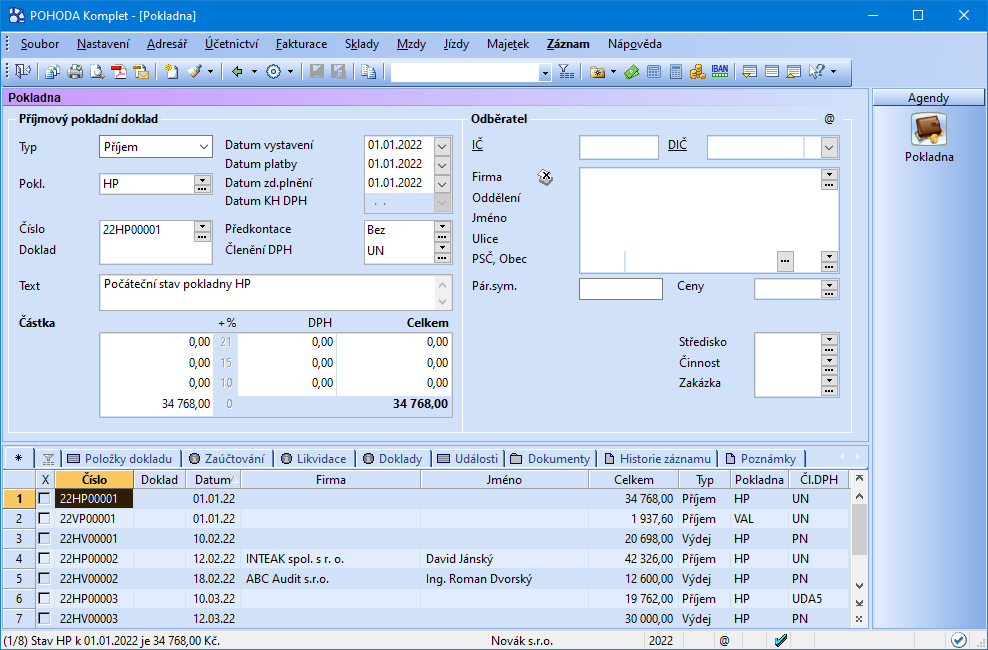Click the DIČ label link
Image resolution: width=988 pixels, height=650 pixels.
pyautogui.click(x=677, y=145)
